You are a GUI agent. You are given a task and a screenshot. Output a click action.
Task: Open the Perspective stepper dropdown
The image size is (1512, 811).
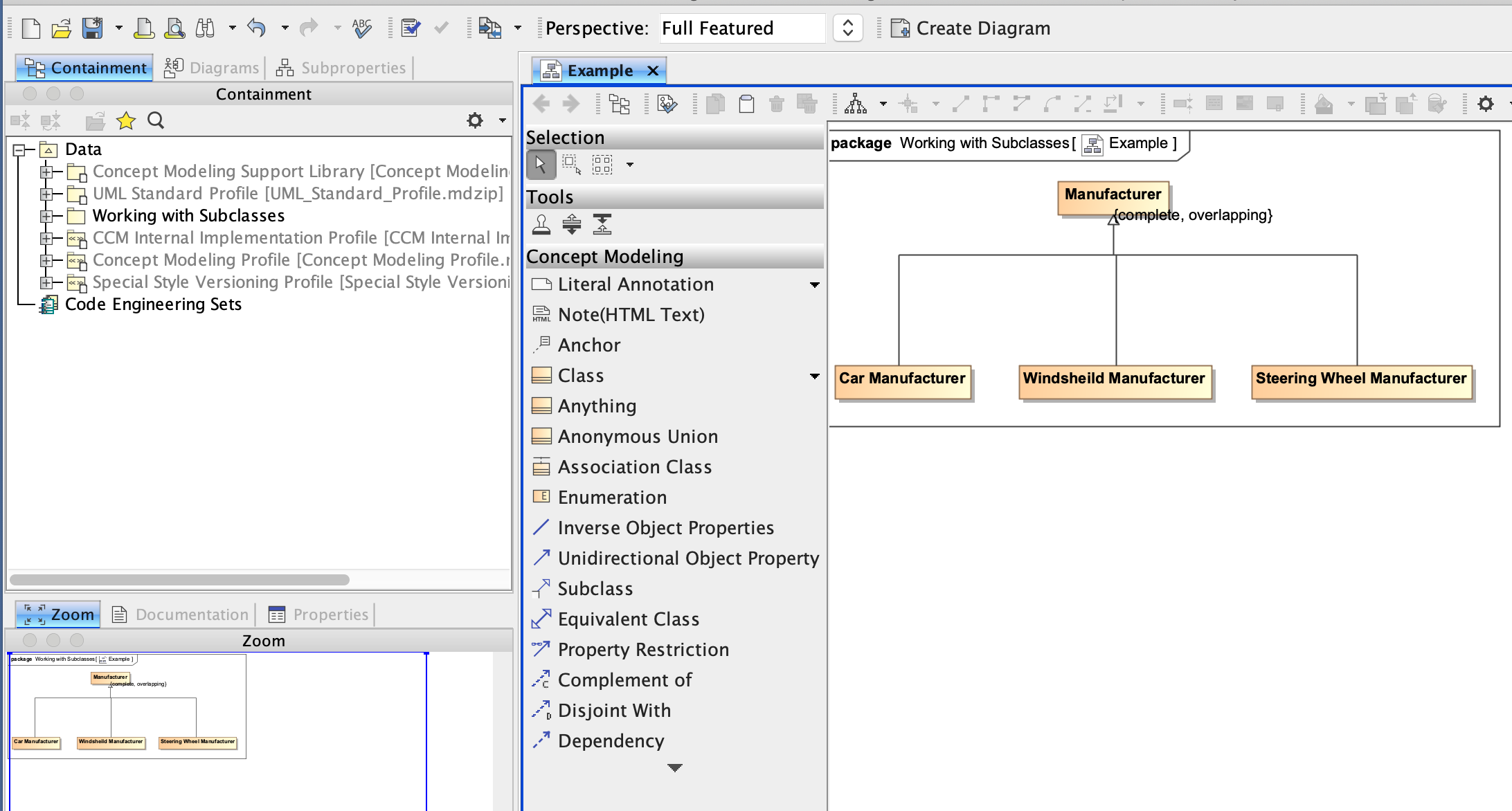(x=847, y=28)
